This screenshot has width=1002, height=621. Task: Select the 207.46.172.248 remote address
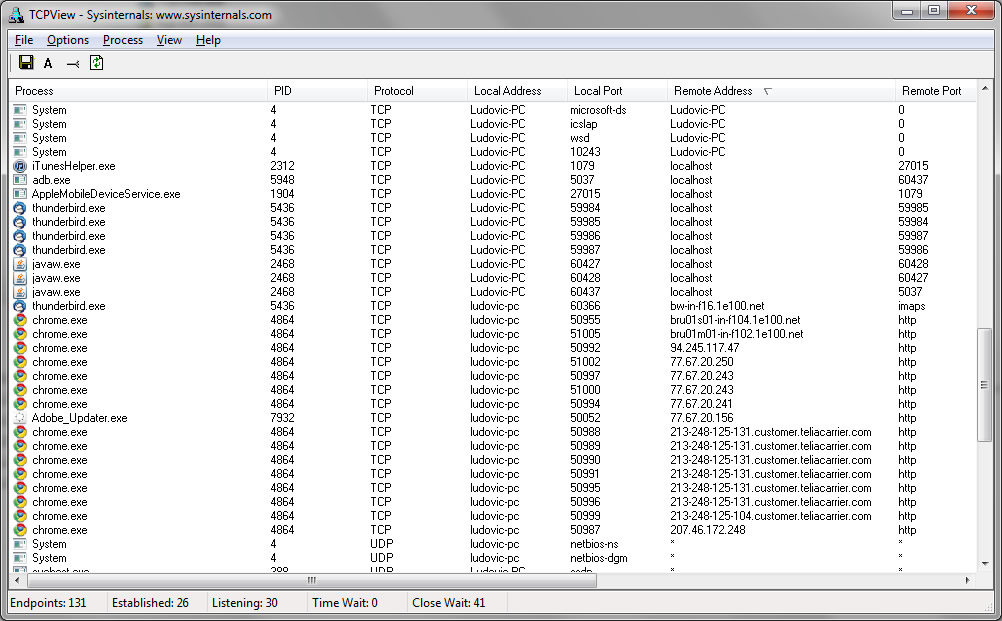(707, 530)
